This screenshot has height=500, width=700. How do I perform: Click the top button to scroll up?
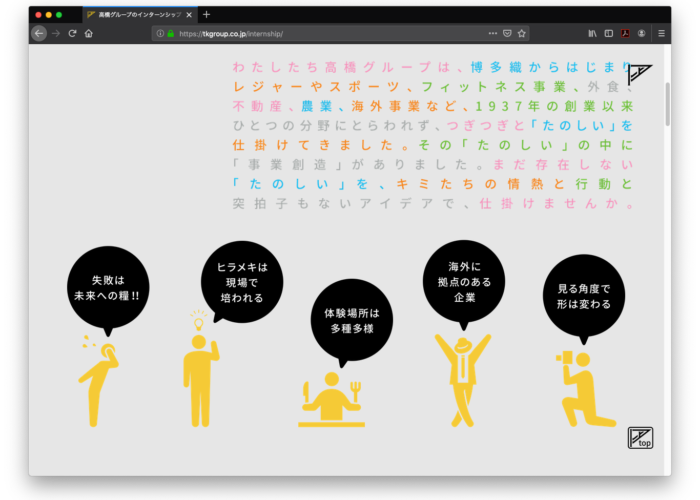pos(640,438)
